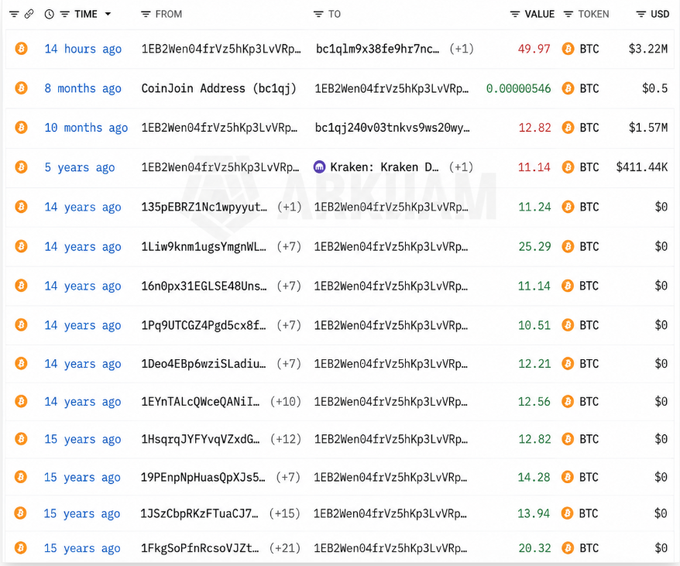Click BTC token icon in the 12.56 row
Viewport: 680px width, 566px height.
click(568, 402)
